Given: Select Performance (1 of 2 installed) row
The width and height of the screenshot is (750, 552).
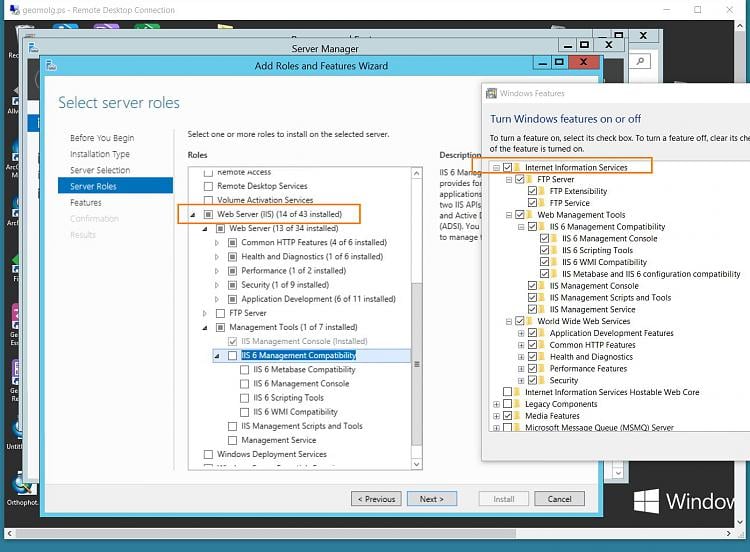Looking at the screenshot, I should point(293,271).
